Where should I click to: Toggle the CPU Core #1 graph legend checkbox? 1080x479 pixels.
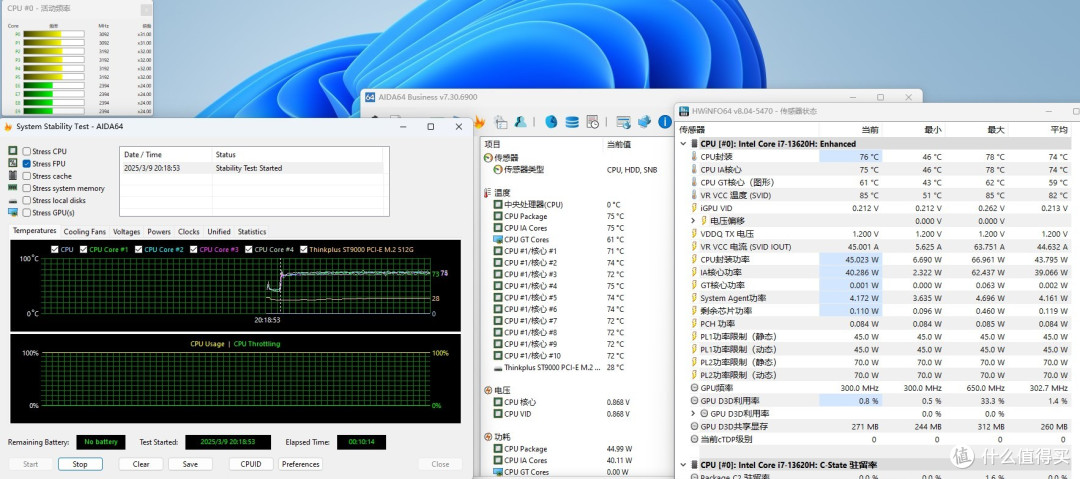click(x=83, y=249)
